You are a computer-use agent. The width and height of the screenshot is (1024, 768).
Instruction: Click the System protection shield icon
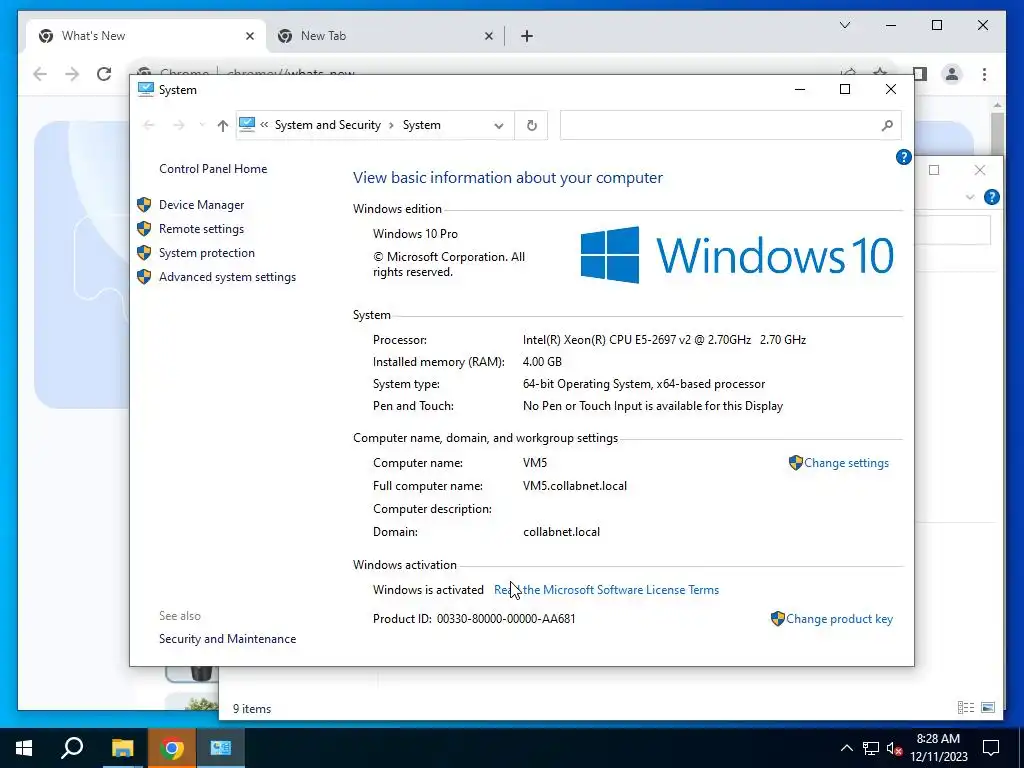pos(144,253)
